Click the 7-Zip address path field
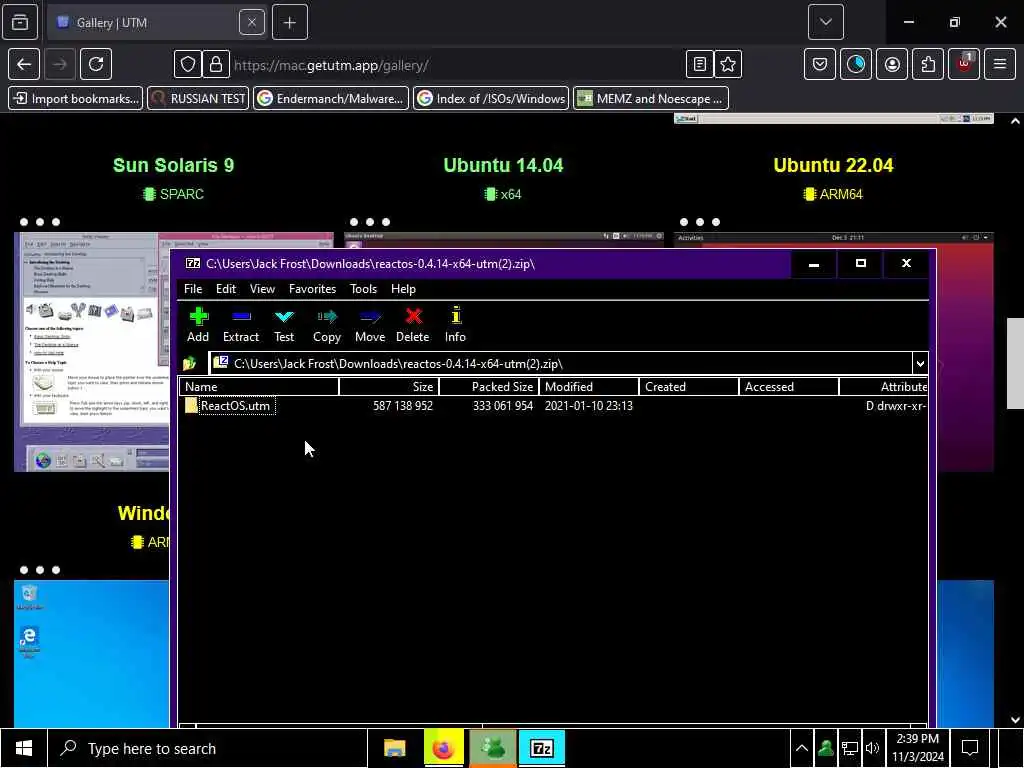Screen dimensions: 1024x768 [x=562, y=364]
